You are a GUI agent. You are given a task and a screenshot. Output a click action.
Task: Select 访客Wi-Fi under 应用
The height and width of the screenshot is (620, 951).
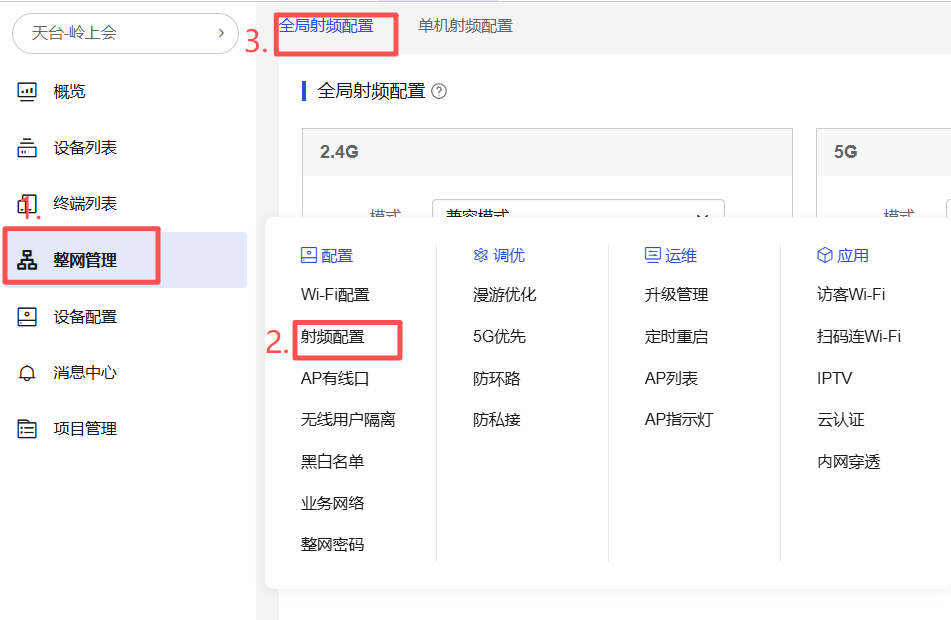(x=850, y=295)
